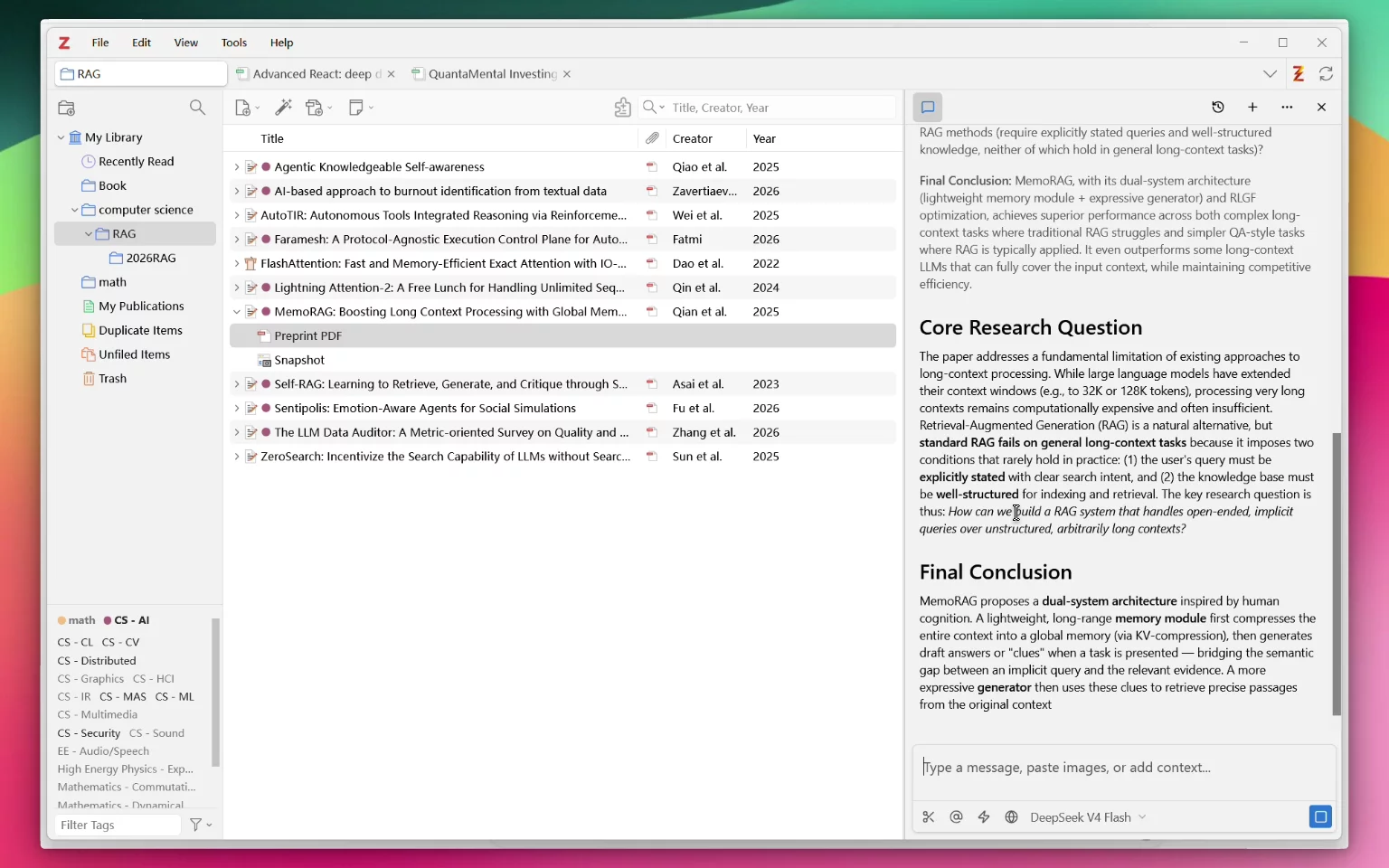Click the blue stop/send button in chat

point(1320,817)
